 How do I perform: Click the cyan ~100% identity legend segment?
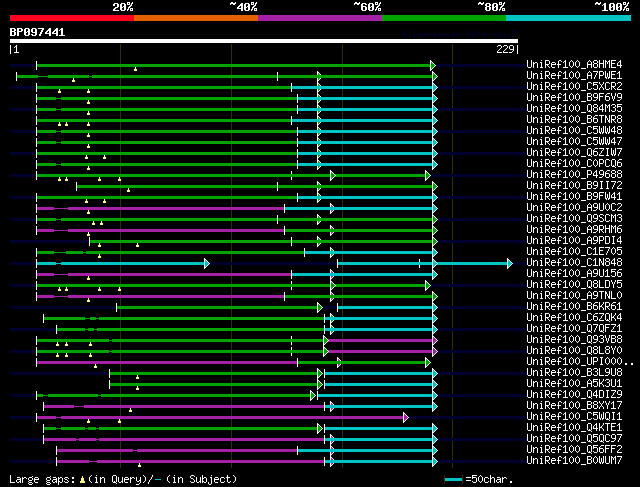click(x=569, y=18)
